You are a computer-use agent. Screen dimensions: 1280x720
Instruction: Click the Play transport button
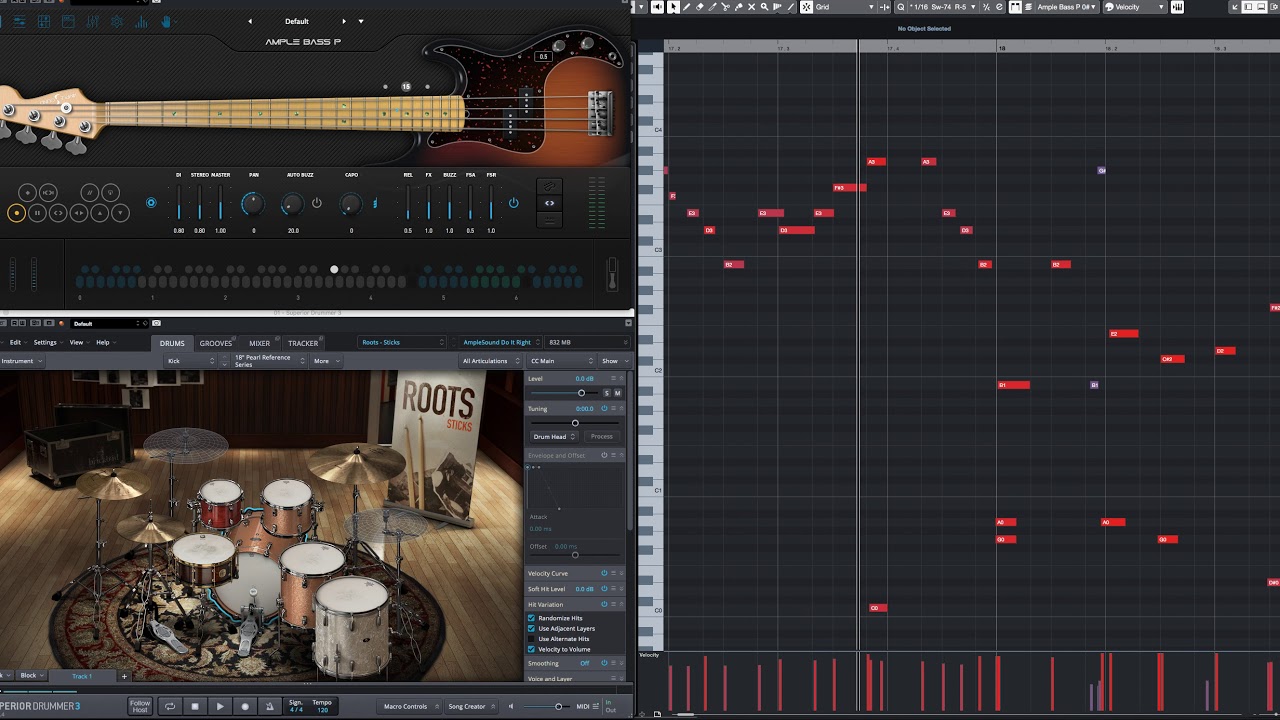220,706
